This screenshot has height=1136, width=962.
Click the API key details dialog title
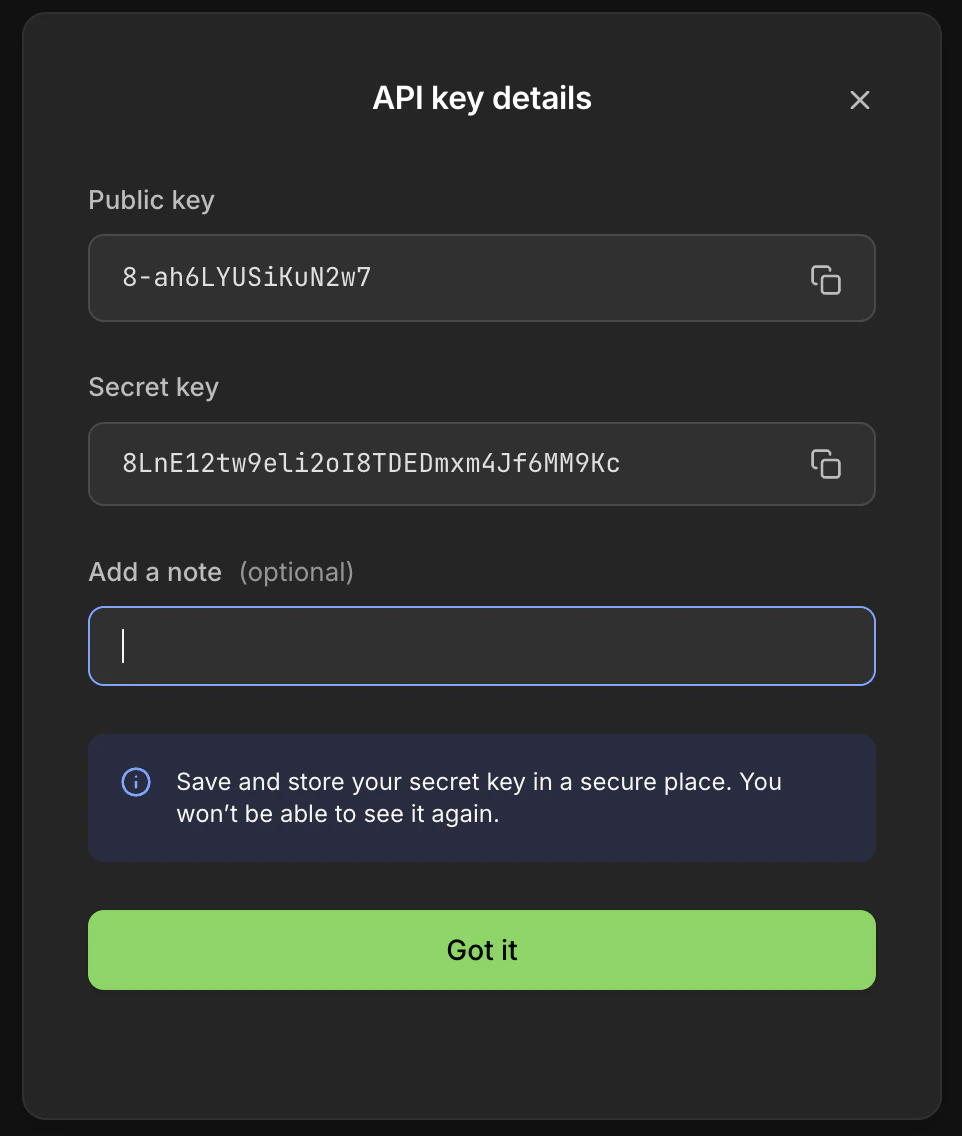pyautogui.click(x=481, y=98)
